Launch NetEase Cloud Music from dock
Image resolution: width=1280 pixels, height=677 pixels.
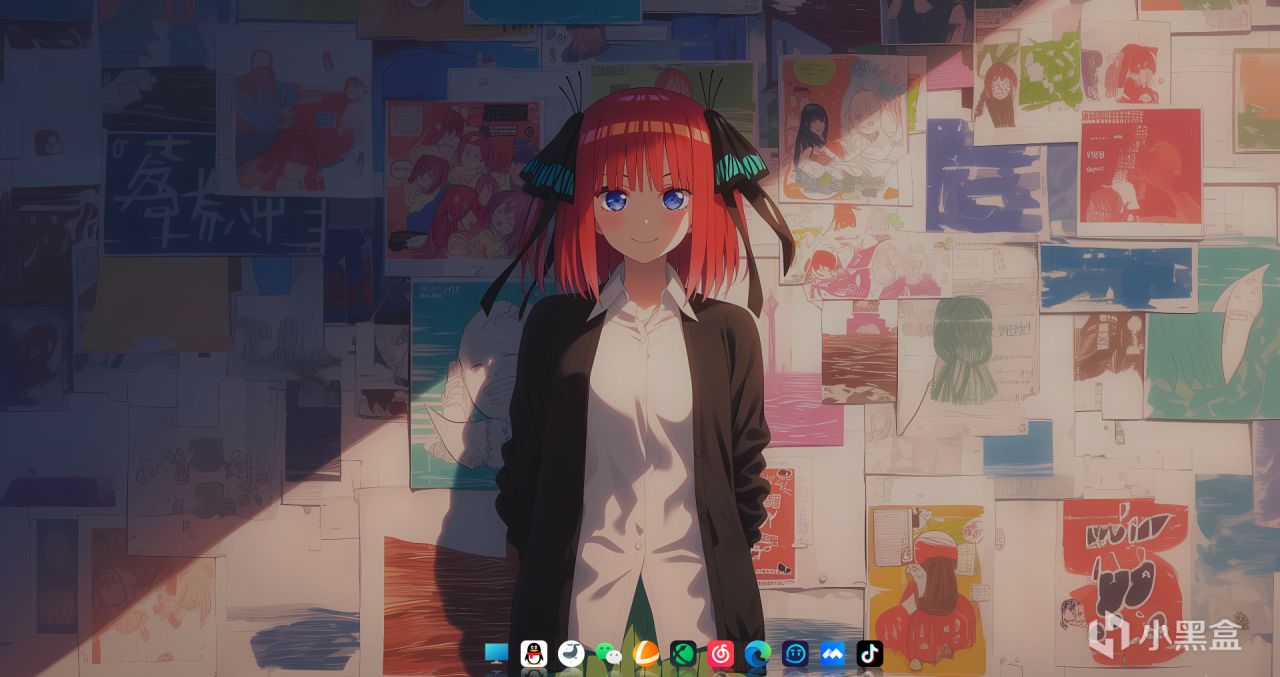click(x=720, y=654)
